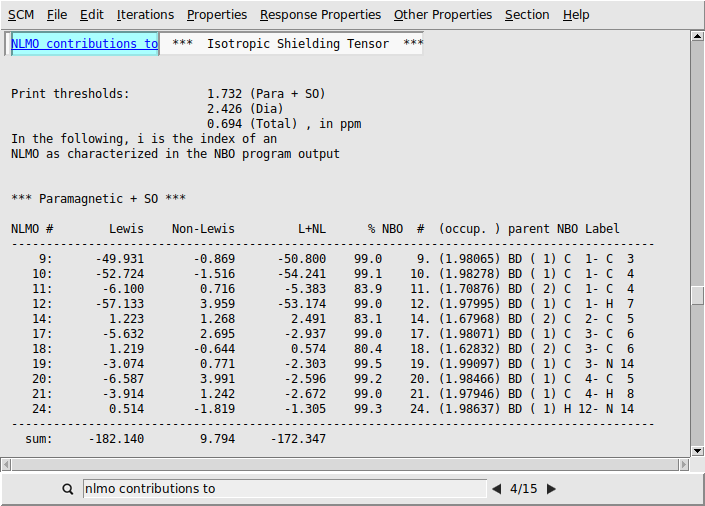Open the Section menu
The width and height of the screenshot is (705, 506).
point(527,15)
